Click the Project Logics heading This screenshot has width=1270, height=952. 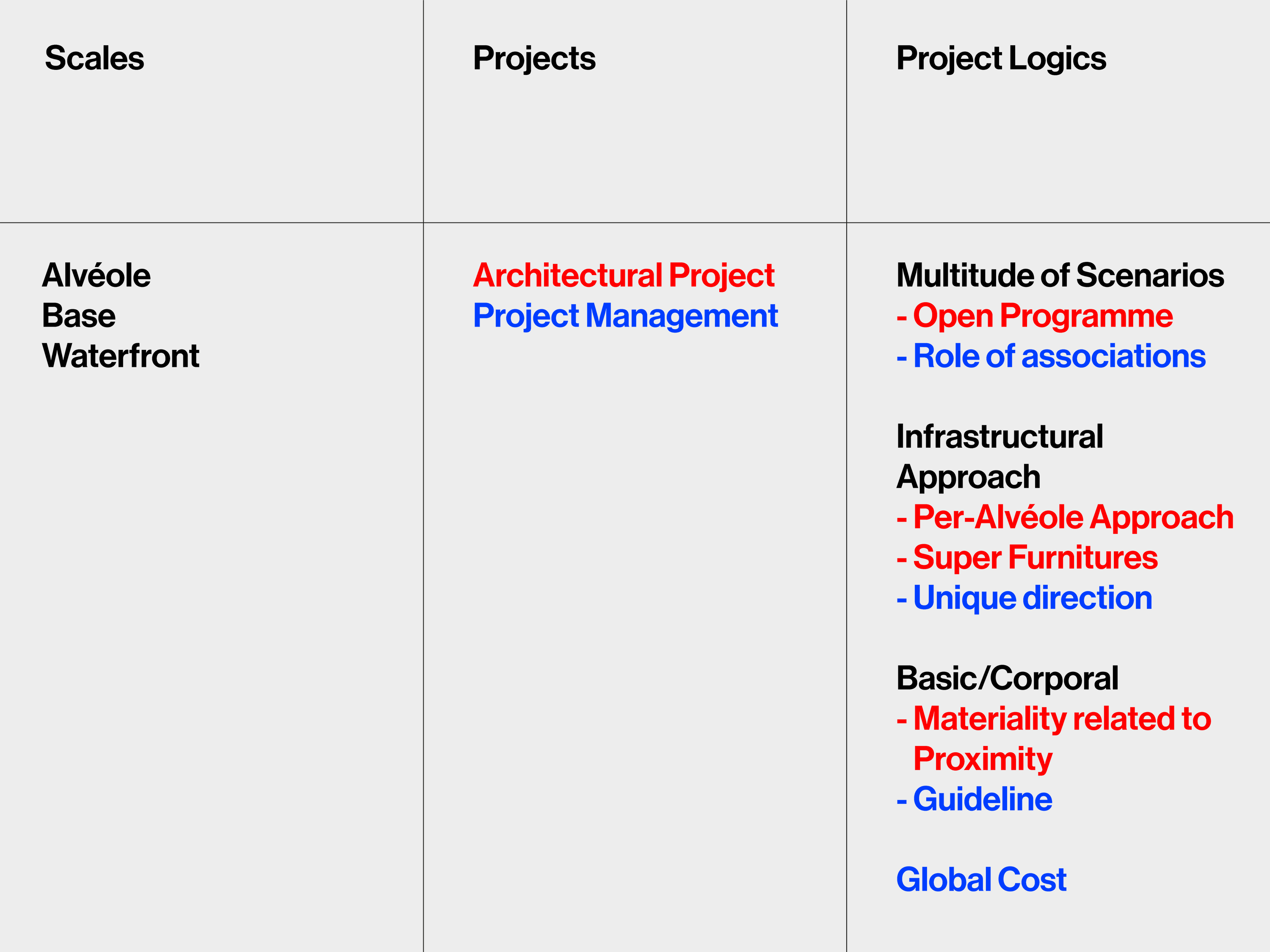(1001, 59)
